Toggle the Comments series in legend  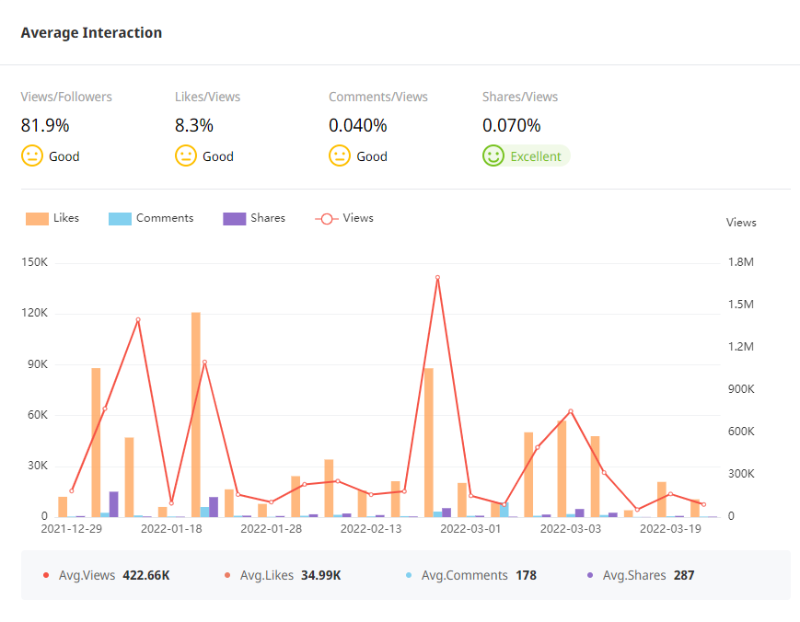click(x=151, y=218)
